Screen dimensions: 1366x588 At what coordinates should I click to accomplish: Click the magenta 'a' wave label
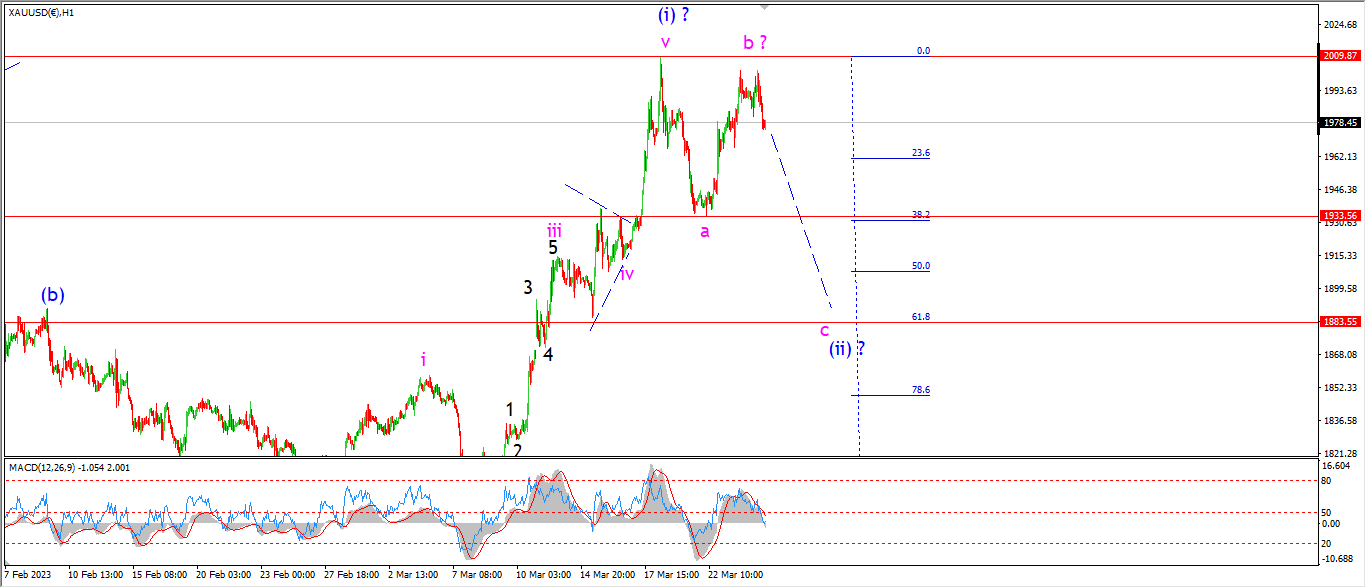pos(705,230)
